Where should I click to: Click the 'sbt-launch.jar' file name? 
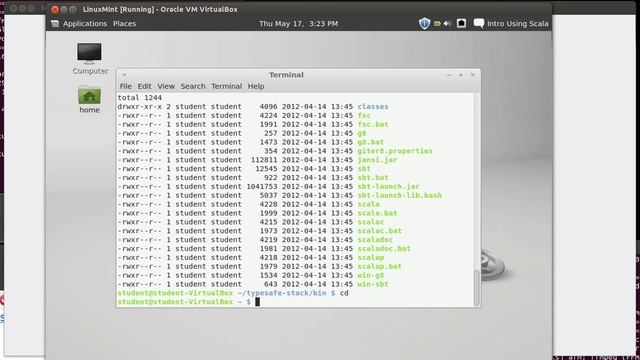click(x=389, y=187)
